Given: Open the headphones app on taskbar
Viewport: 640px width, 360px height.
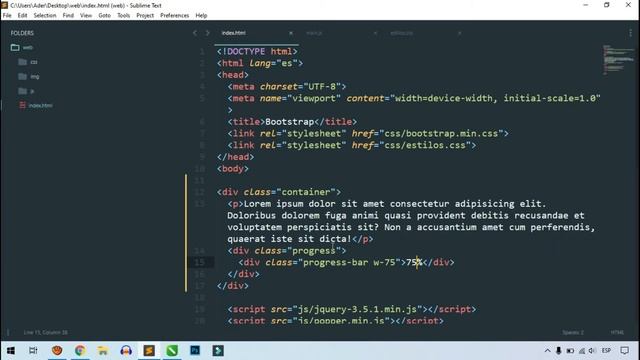Looking at the screenshot, I should point(126,351).
